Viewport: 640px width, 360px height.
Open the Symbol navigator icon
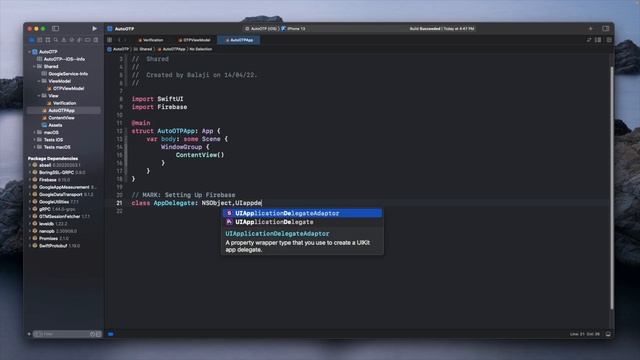tap(48, 40)
